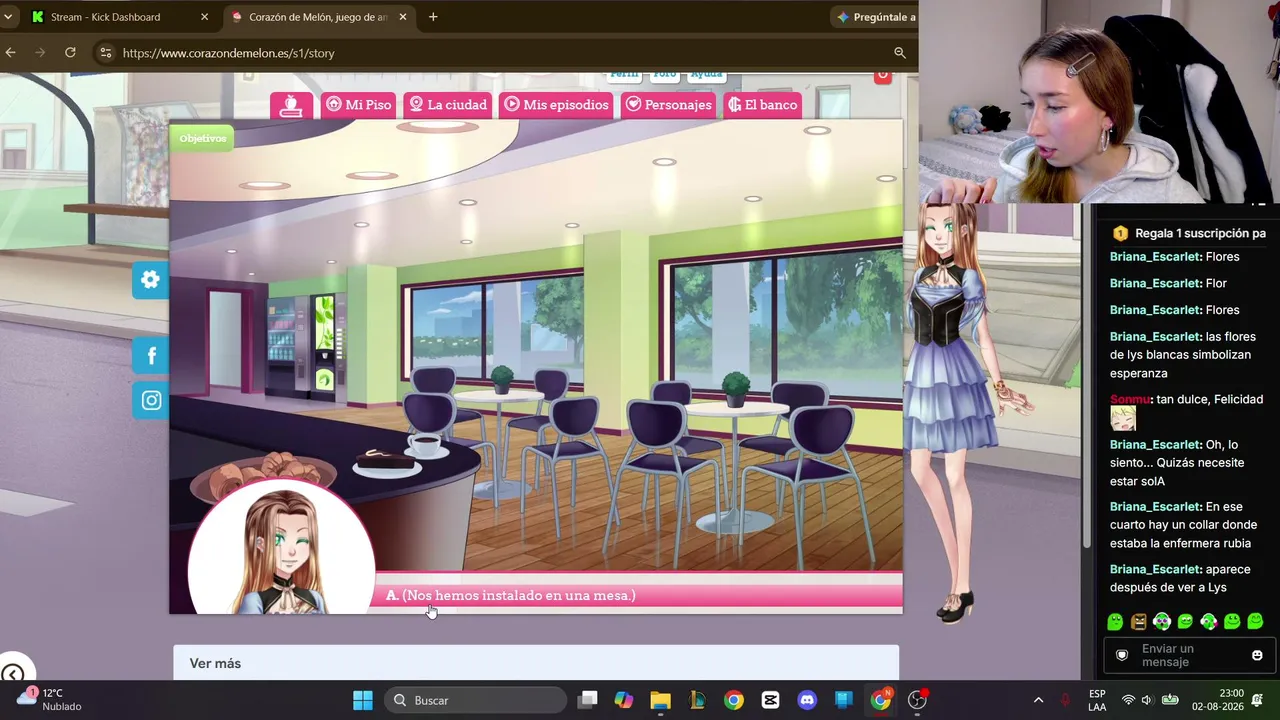1280x720 pixels.
Task: Open Google Chrome from the taskbar
Action: point(734,700)
